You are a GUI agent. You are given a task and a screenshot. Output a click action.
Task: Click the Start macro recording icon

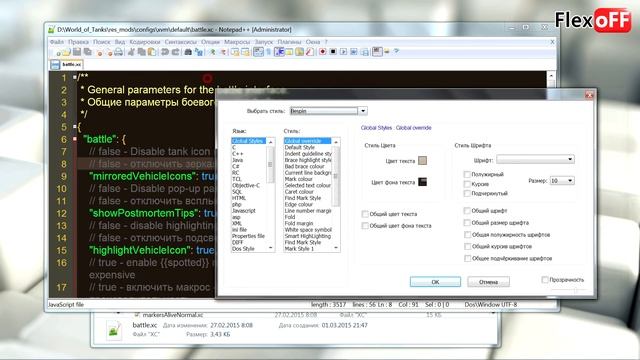323,52
